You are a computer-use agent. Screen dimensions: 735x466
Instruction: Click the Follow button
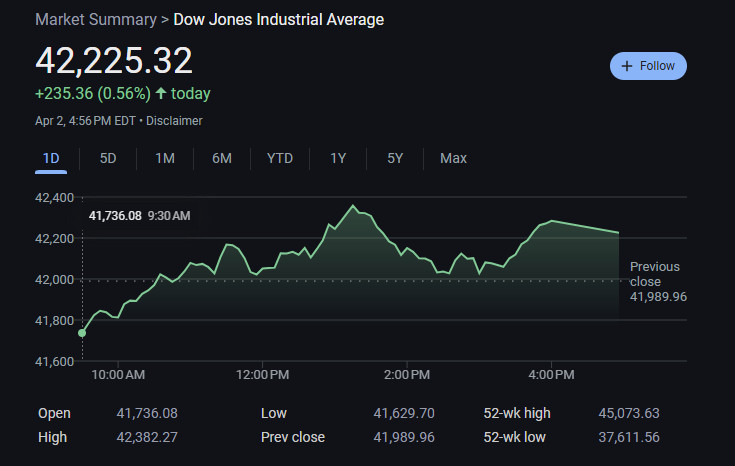tap(648, 66)
